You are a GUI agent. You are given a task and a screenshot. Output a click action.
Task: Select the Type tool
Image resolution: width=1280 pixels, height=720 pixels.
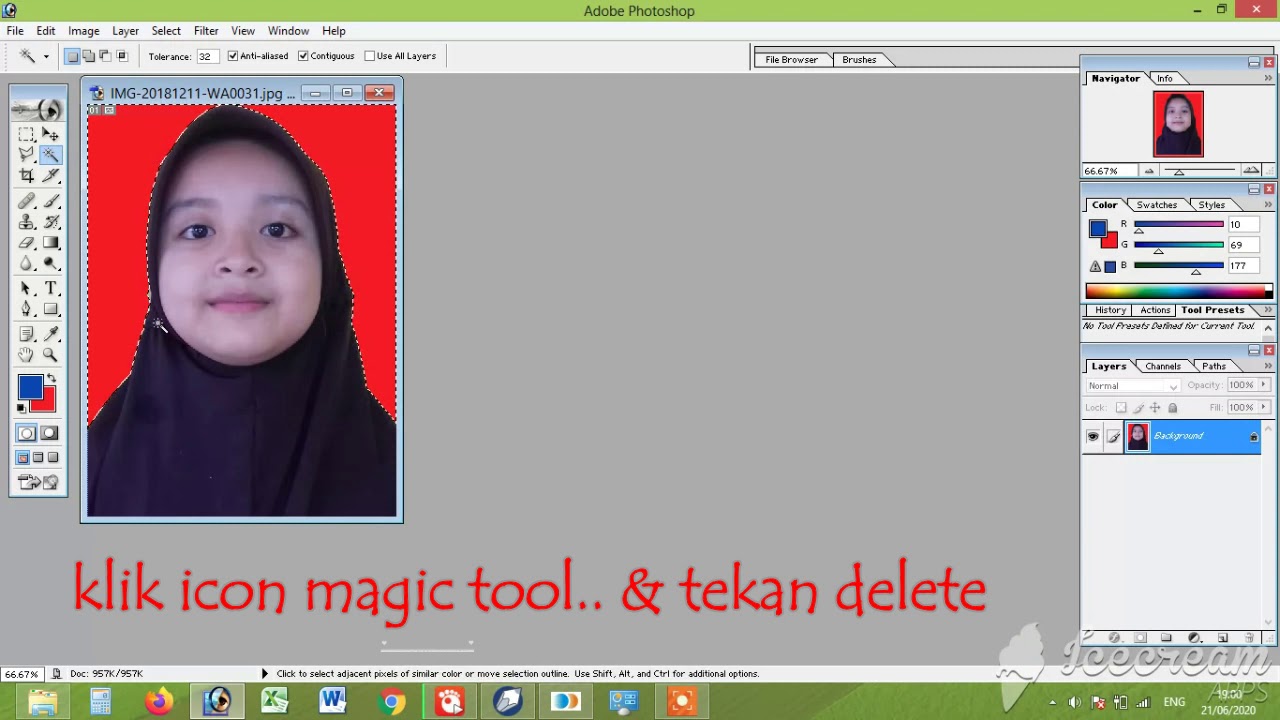coord(50,289)
